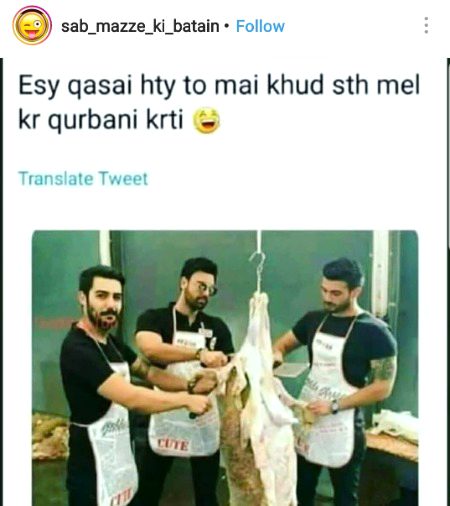Tap the middle man wearing sunglasses
This screenshot has height=506, width=450.
(187, 367)
